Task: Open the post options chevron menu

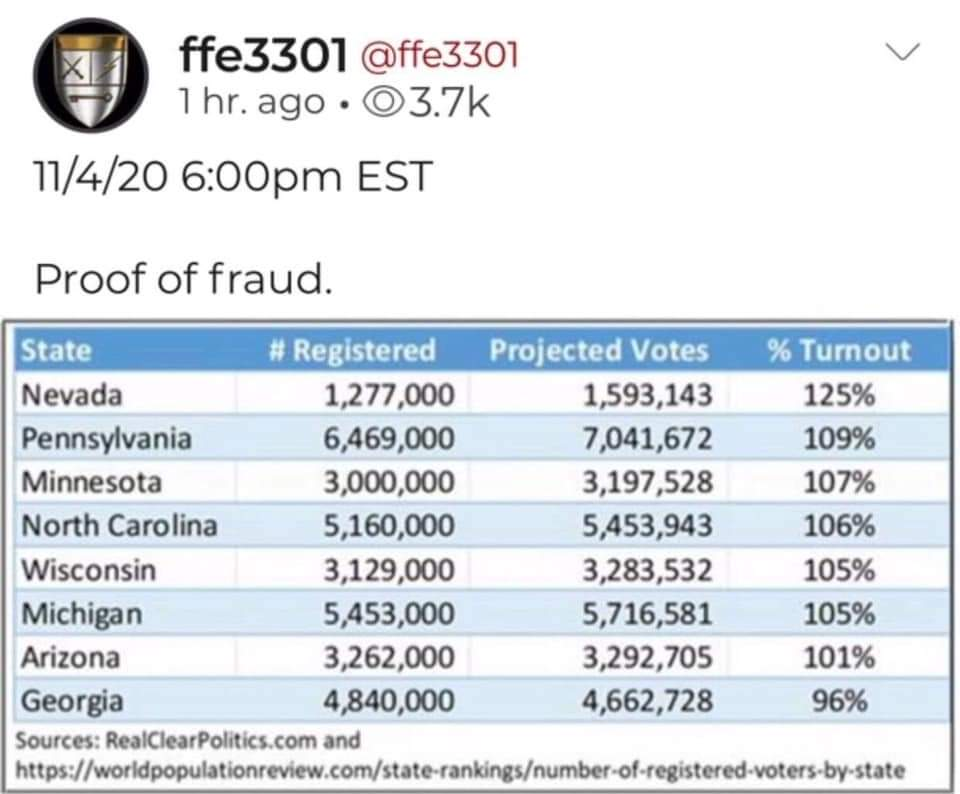Action: point(904,51)
